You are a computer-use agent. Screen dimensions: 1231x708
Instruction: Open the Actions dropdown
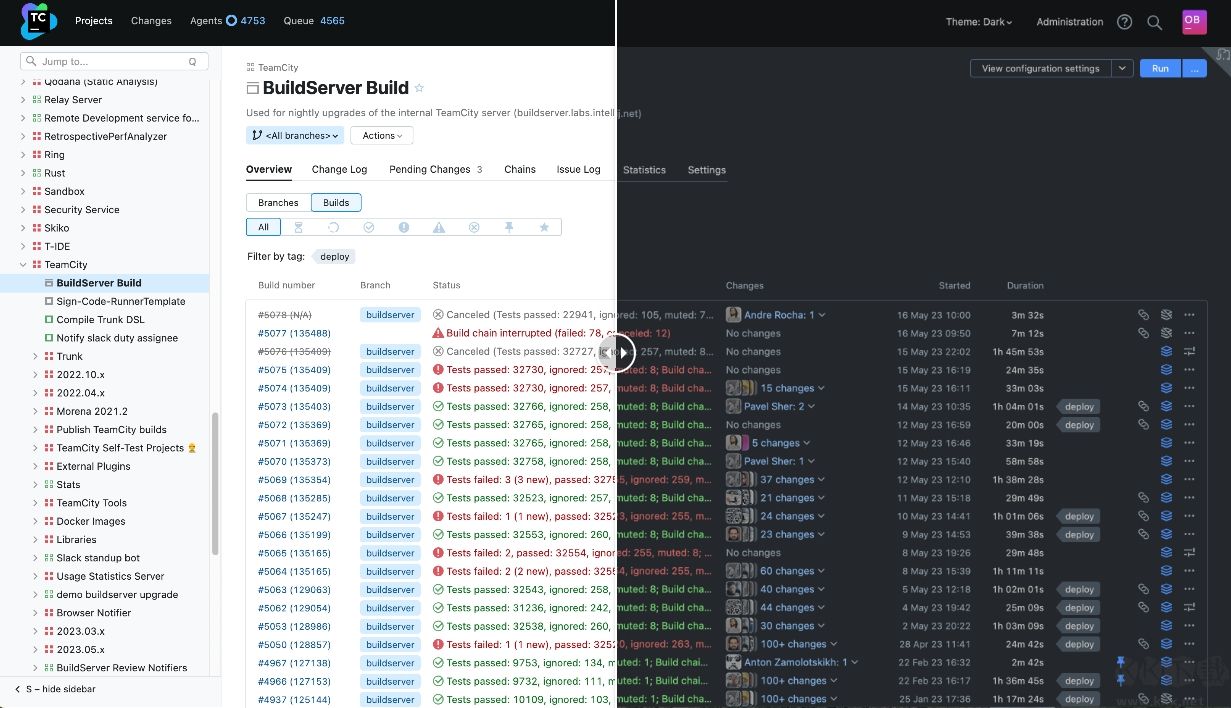pyautogui.click(x=382, y=135)
